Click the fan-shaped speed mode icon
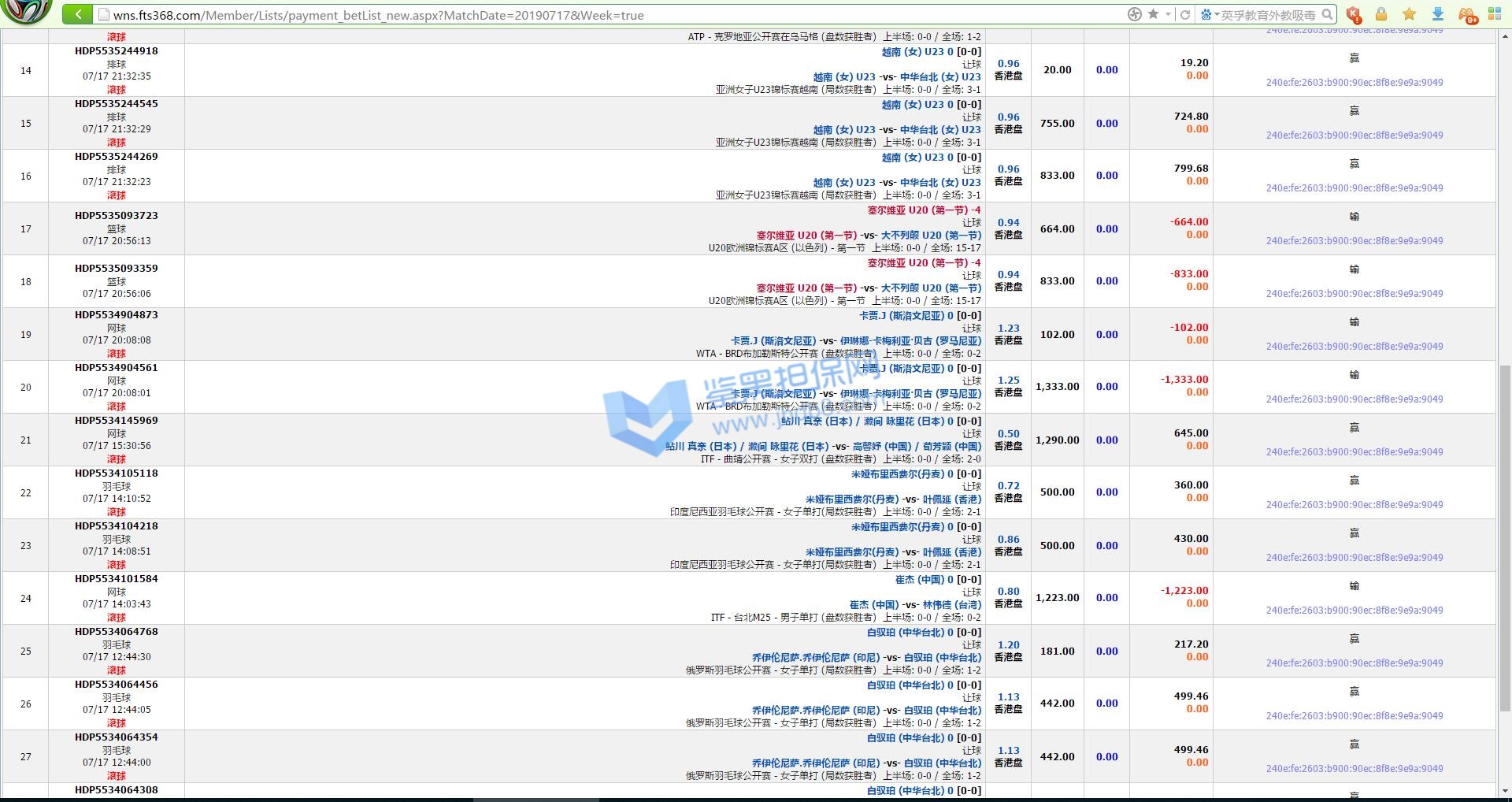Viewport: 1512px width, 802px height. pyautogui.click(x=1135, y=14)
